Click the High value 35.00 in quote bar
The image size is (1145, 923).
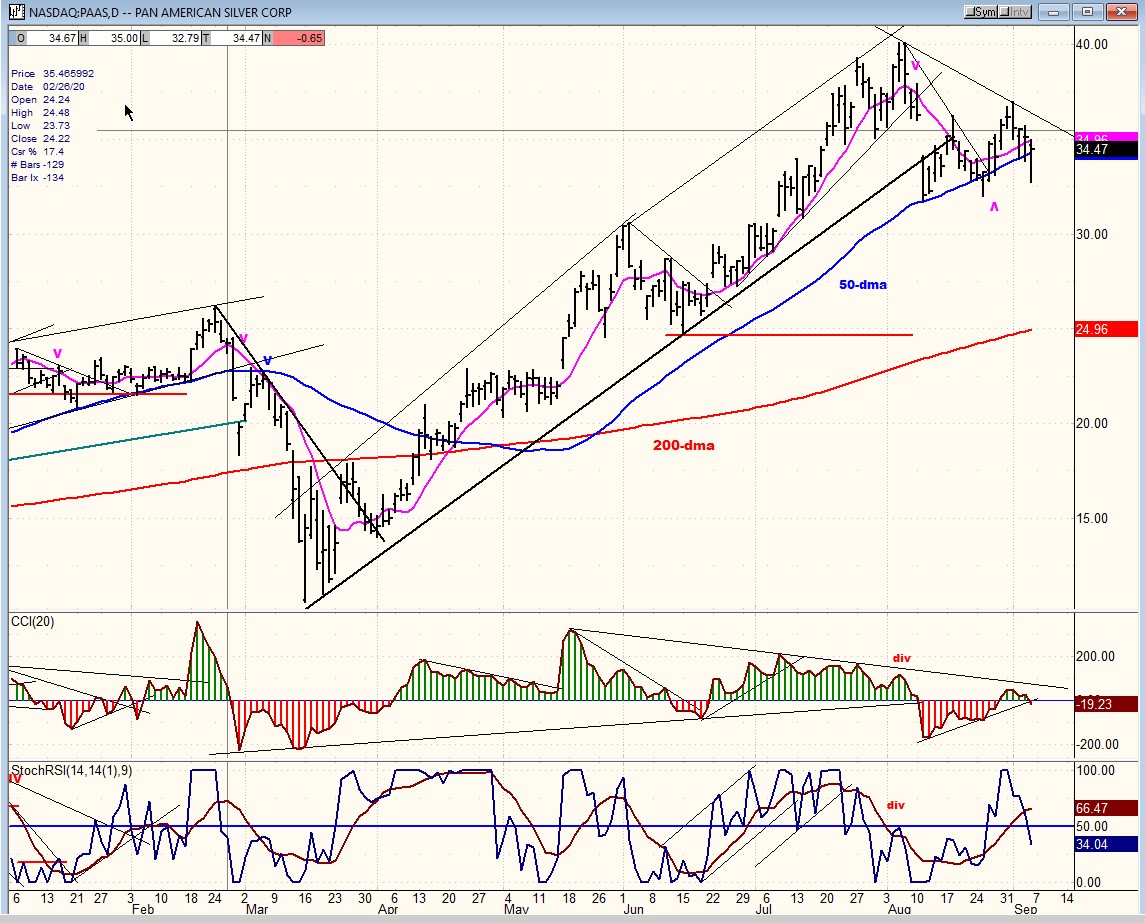(115, 38)
